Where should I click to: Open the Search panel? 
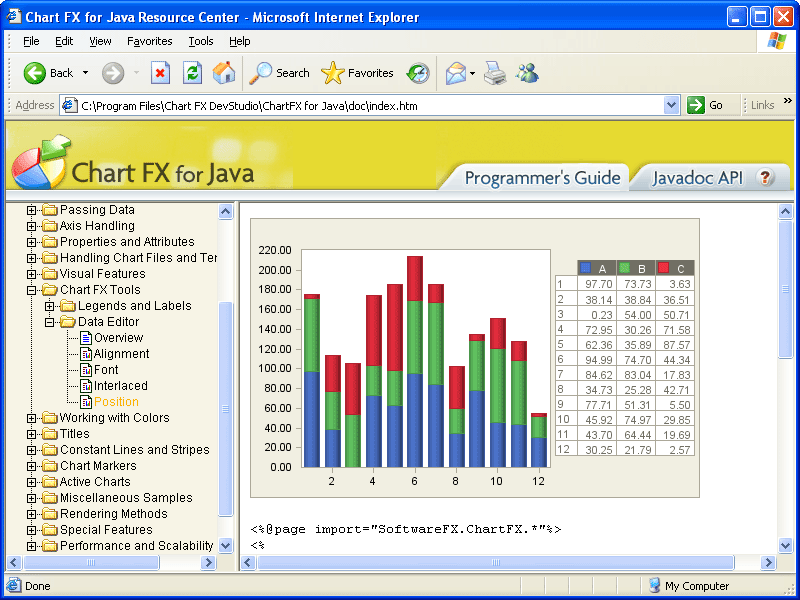[x=280, y=72]
